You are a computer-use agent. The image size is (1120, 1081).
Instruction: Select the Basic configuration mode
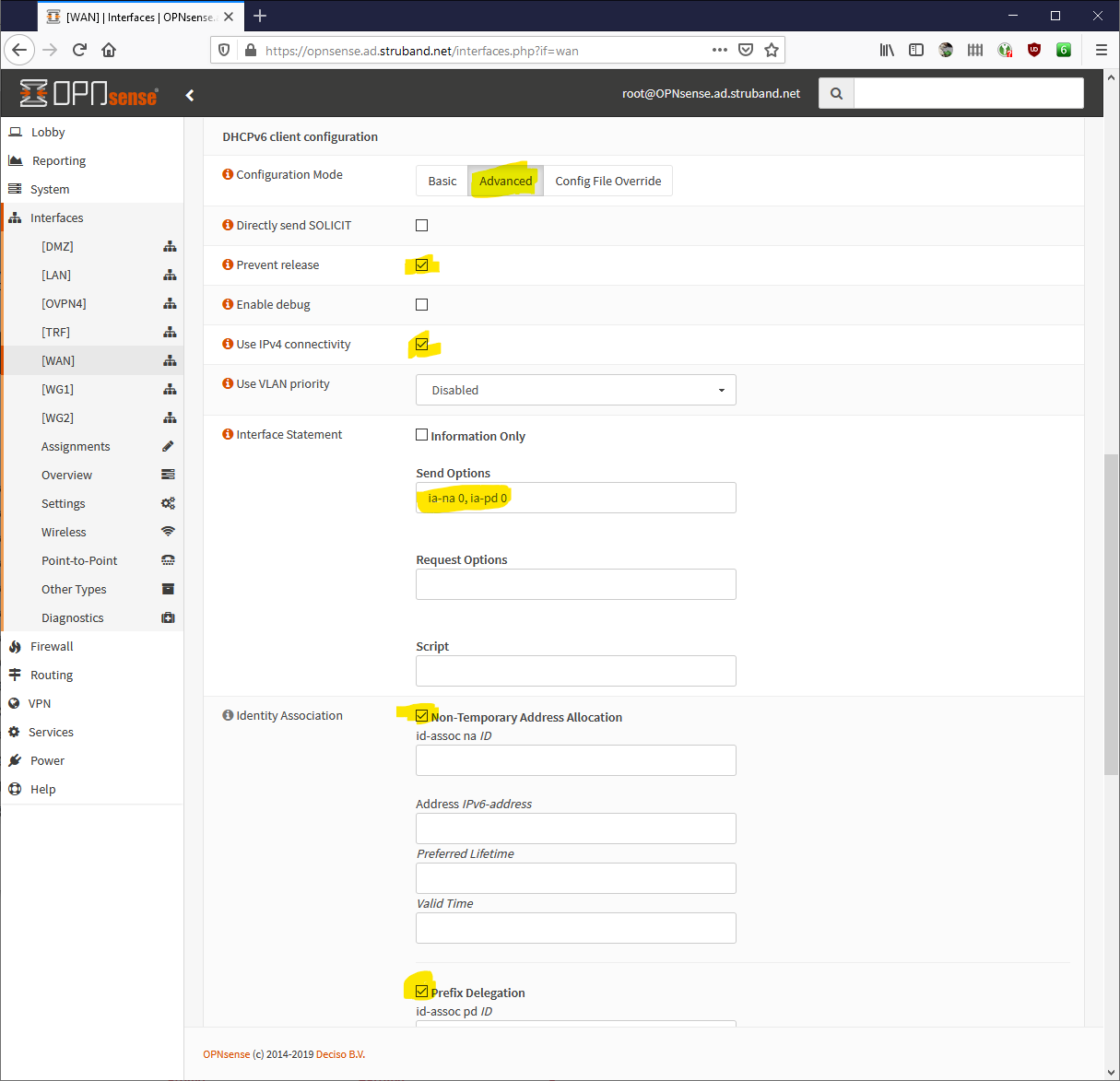click(x=441, y=181)
